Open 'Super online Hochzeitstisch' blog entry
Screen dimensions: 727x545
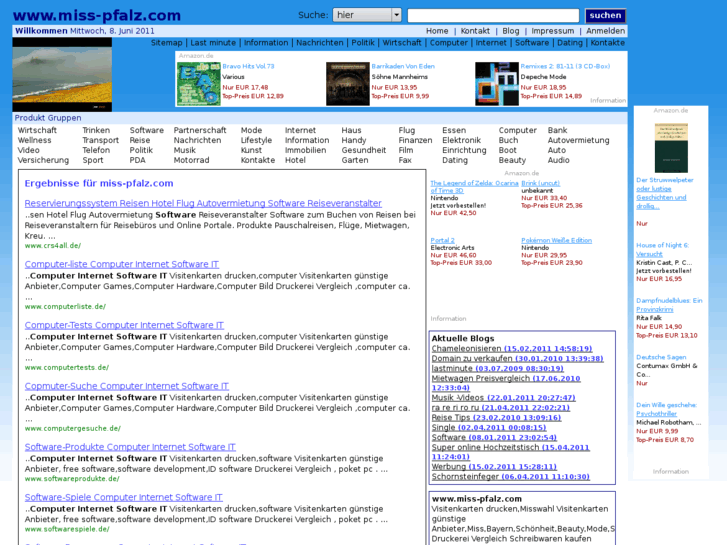(x=510, y=452)
